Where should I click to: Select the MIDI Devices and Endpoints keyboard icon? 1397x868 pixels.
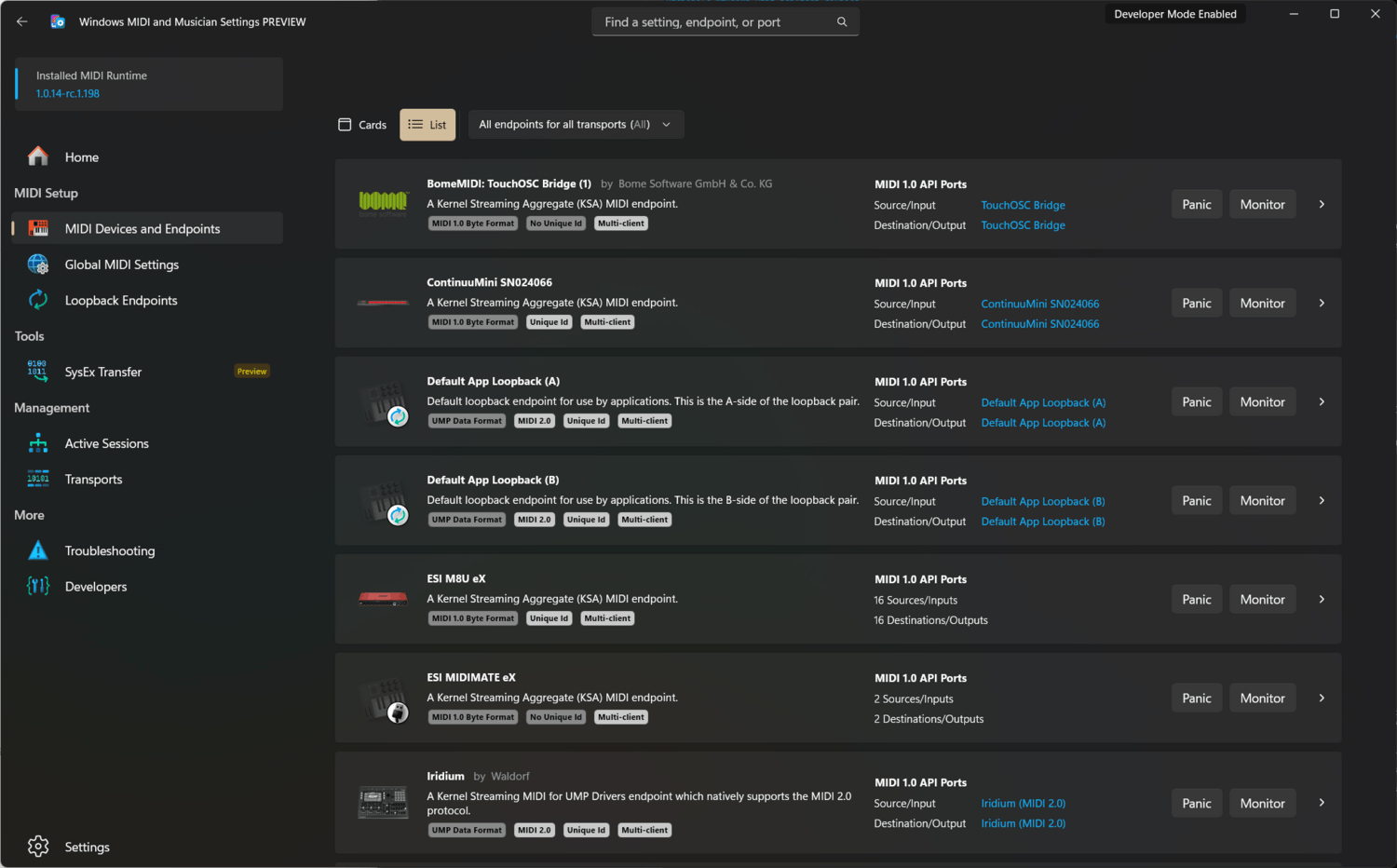(x=37, y=227)
